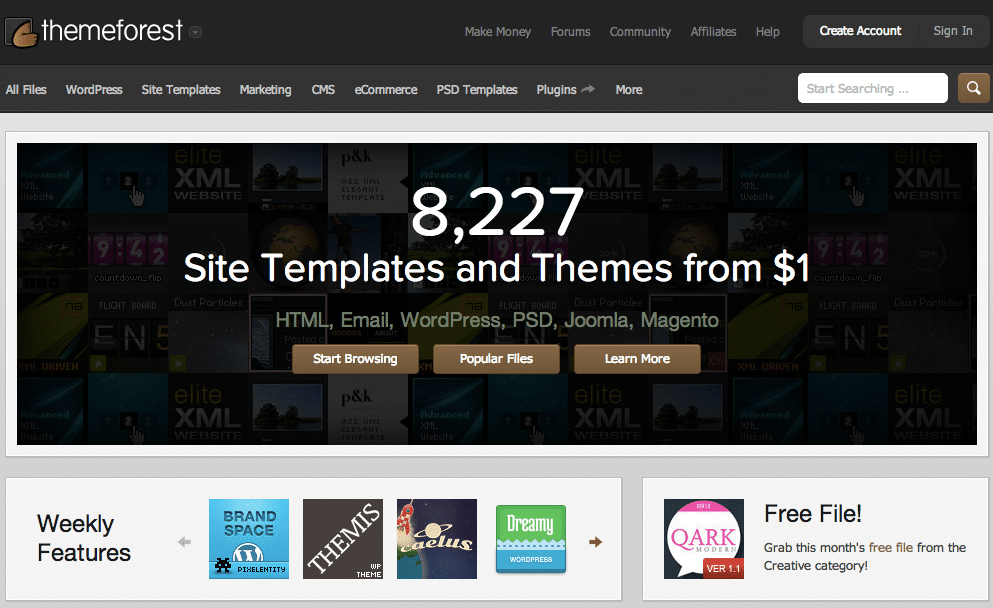Open the Brand Space theme thumbnail
The image size is (993, 608).
point(249,539)
